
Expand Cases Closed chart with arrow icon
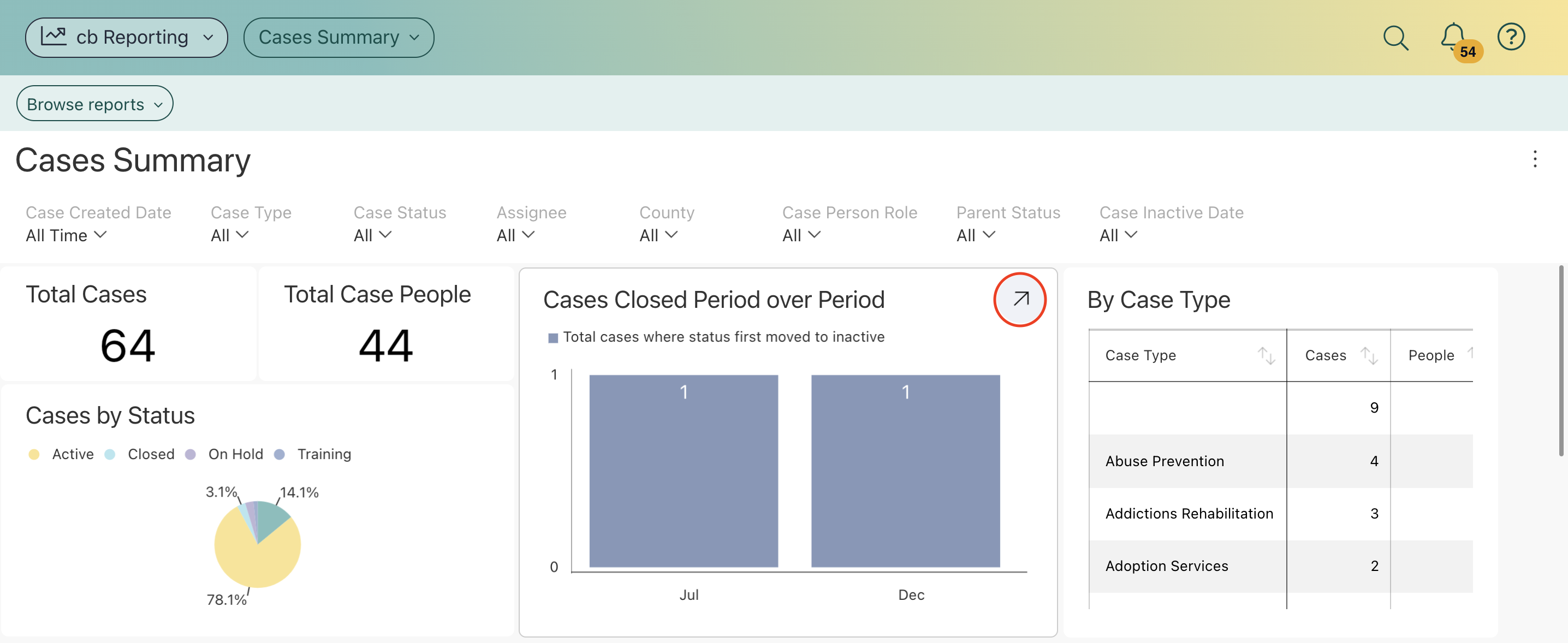pyautogui.click(x=1020, y=299)
